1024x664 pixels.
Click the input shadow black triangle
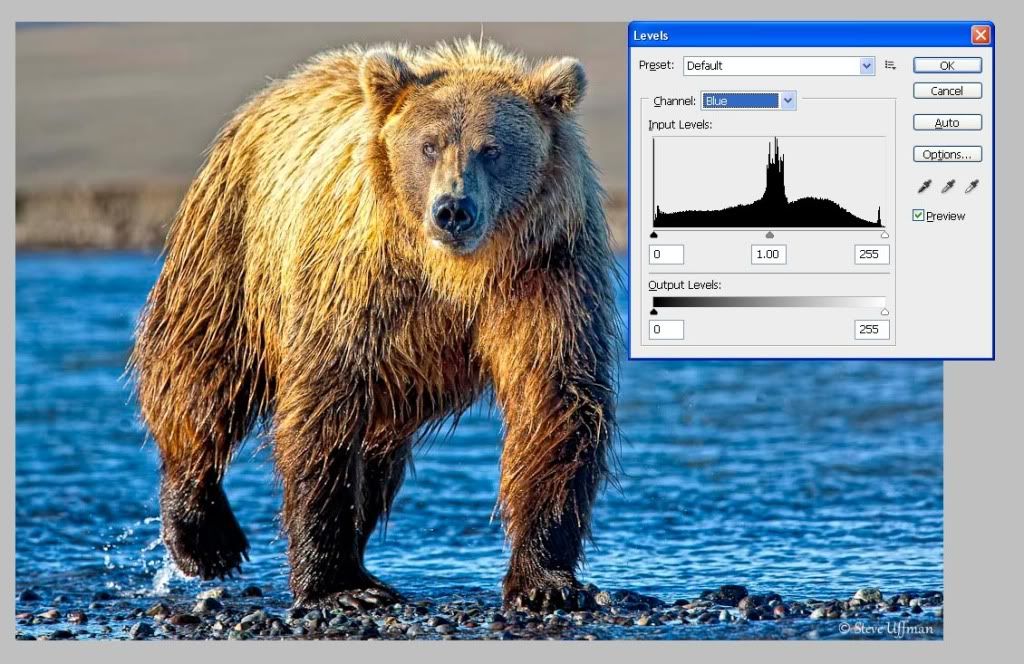pyautogui.click(x=653, y=235)
